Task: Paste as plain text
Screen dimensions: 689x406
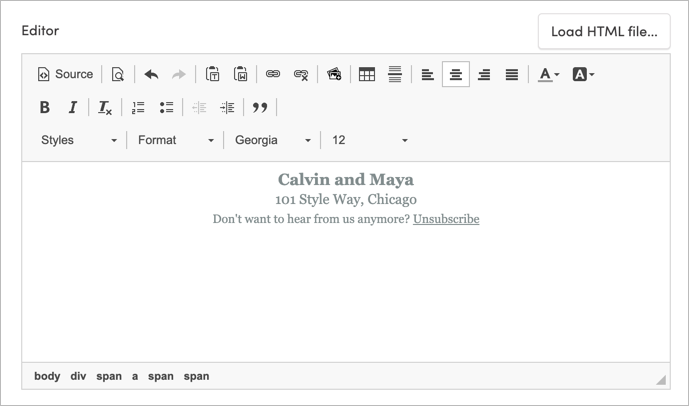Action: click(x=213, y=74)
